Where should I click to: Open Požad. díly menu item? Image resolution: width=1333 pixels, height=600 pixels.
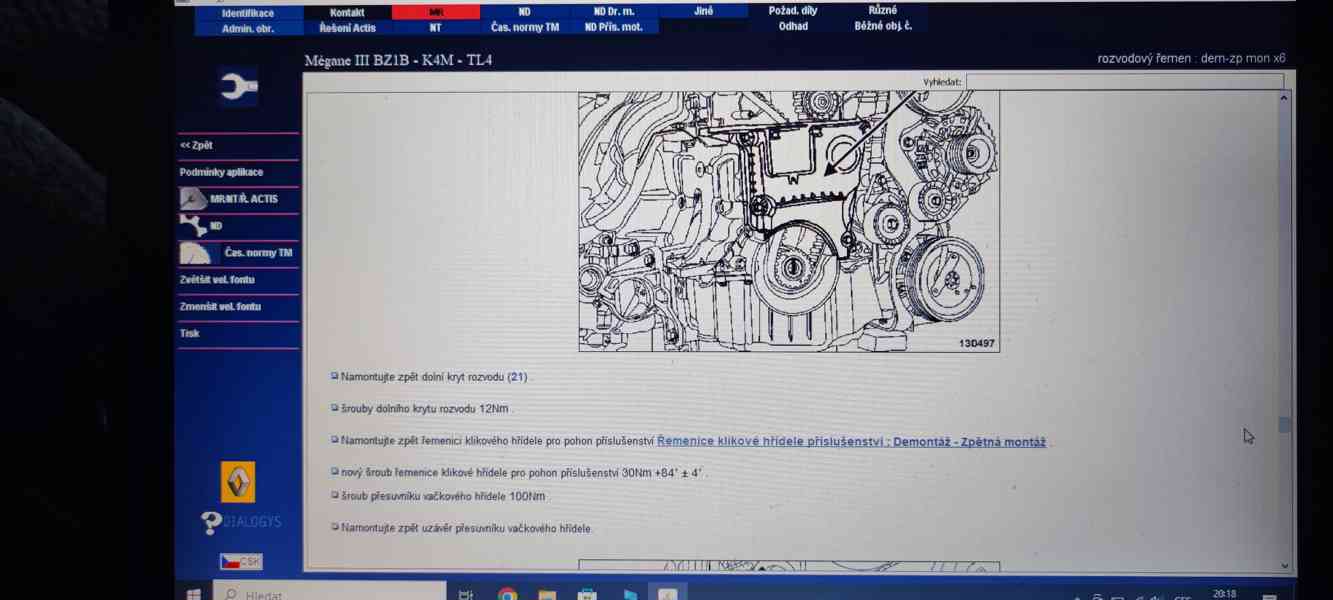(x=793, y=11)
